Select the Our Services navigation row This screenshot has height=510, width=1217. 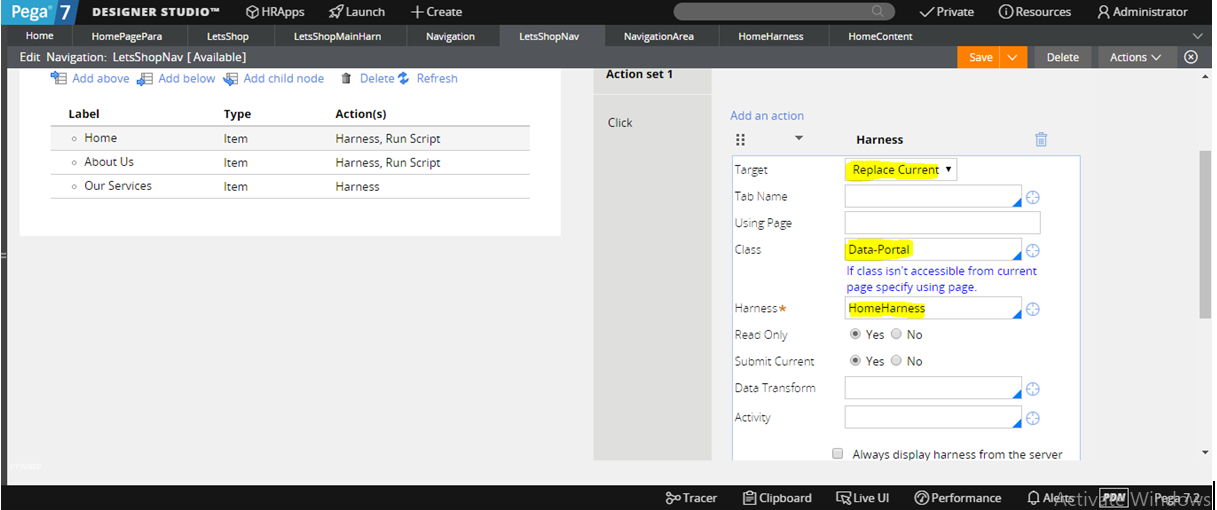coord(290,186)
